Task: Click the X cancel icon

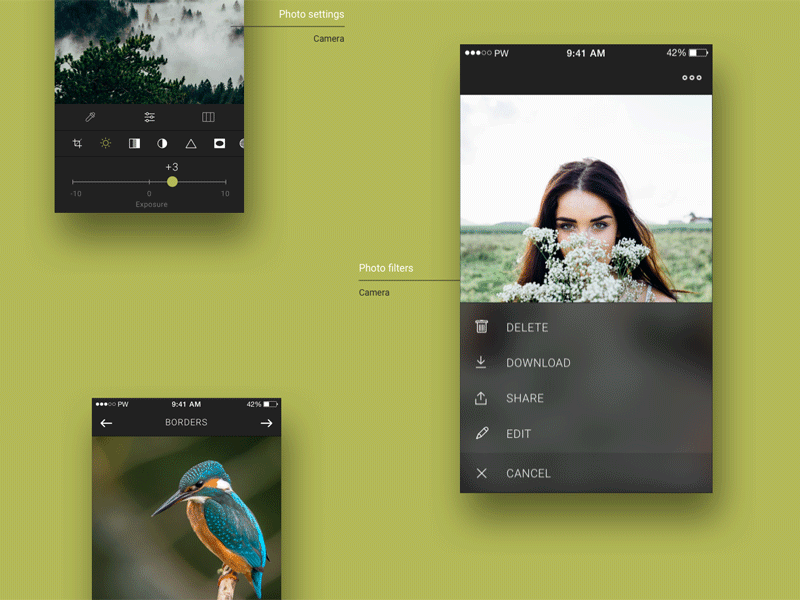Action: pos(482,473)
